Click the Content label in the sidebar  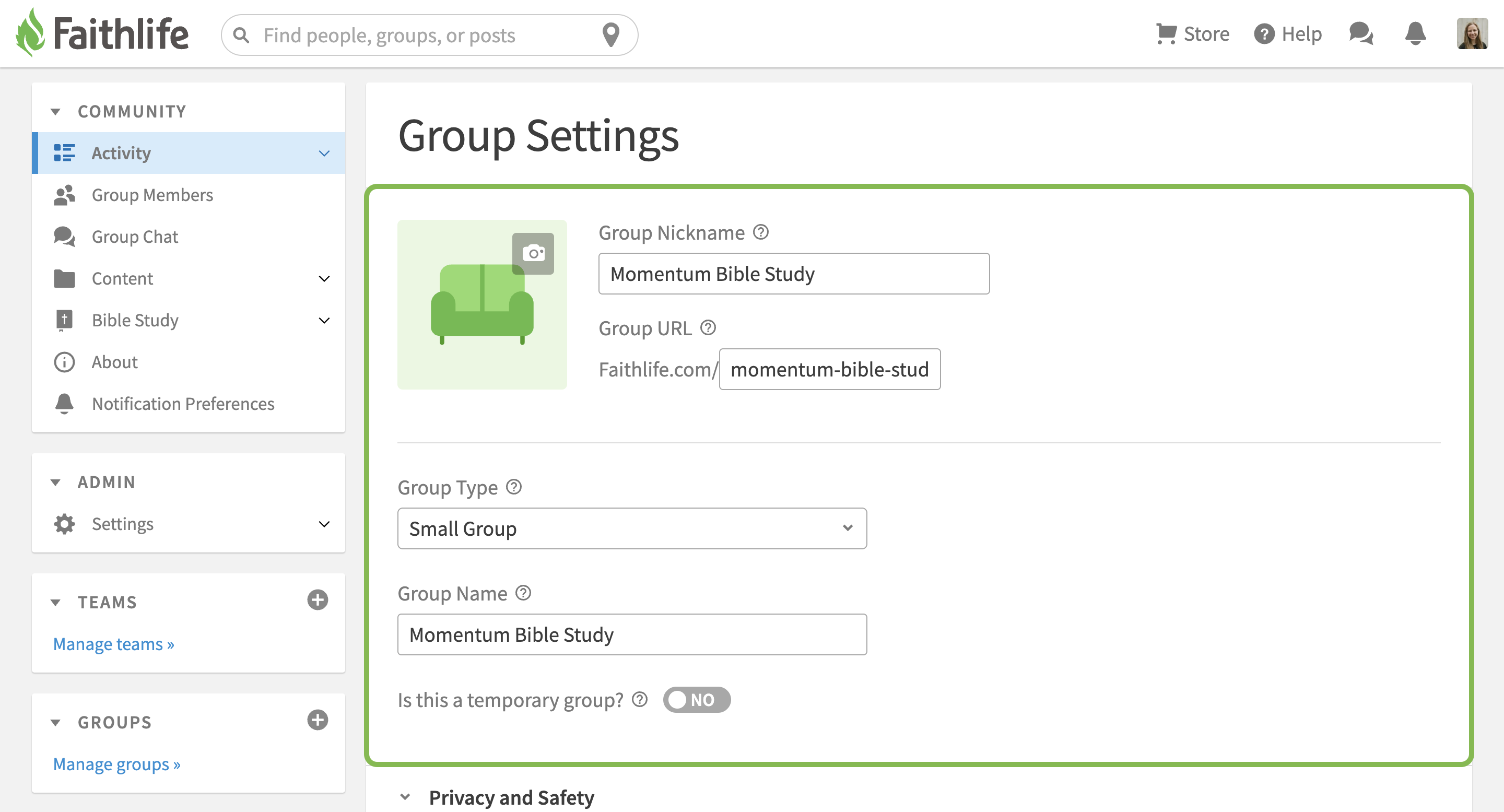[122, 278]
